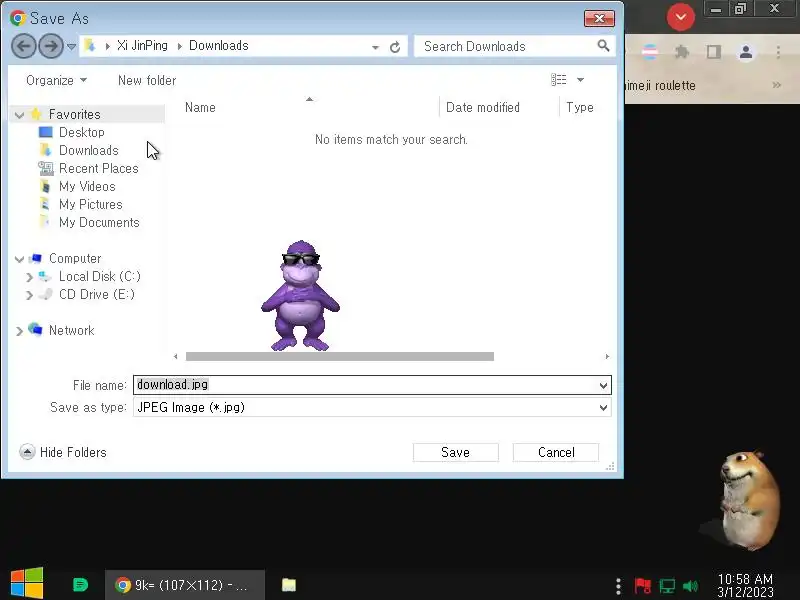Show more bookmarks with the chevron

tap(777, 85)
